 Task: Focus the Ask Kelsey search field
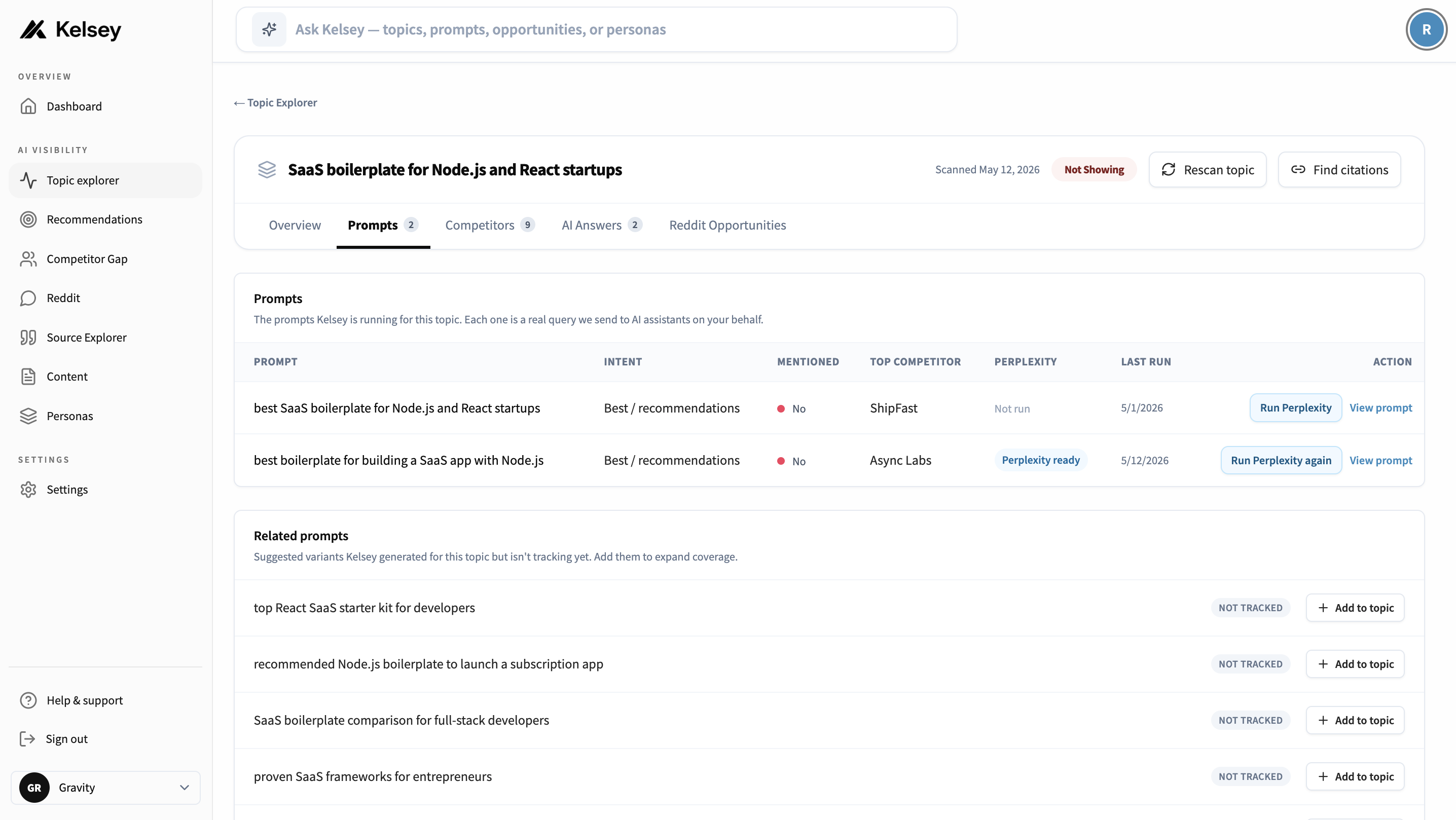tap(596, 29)
